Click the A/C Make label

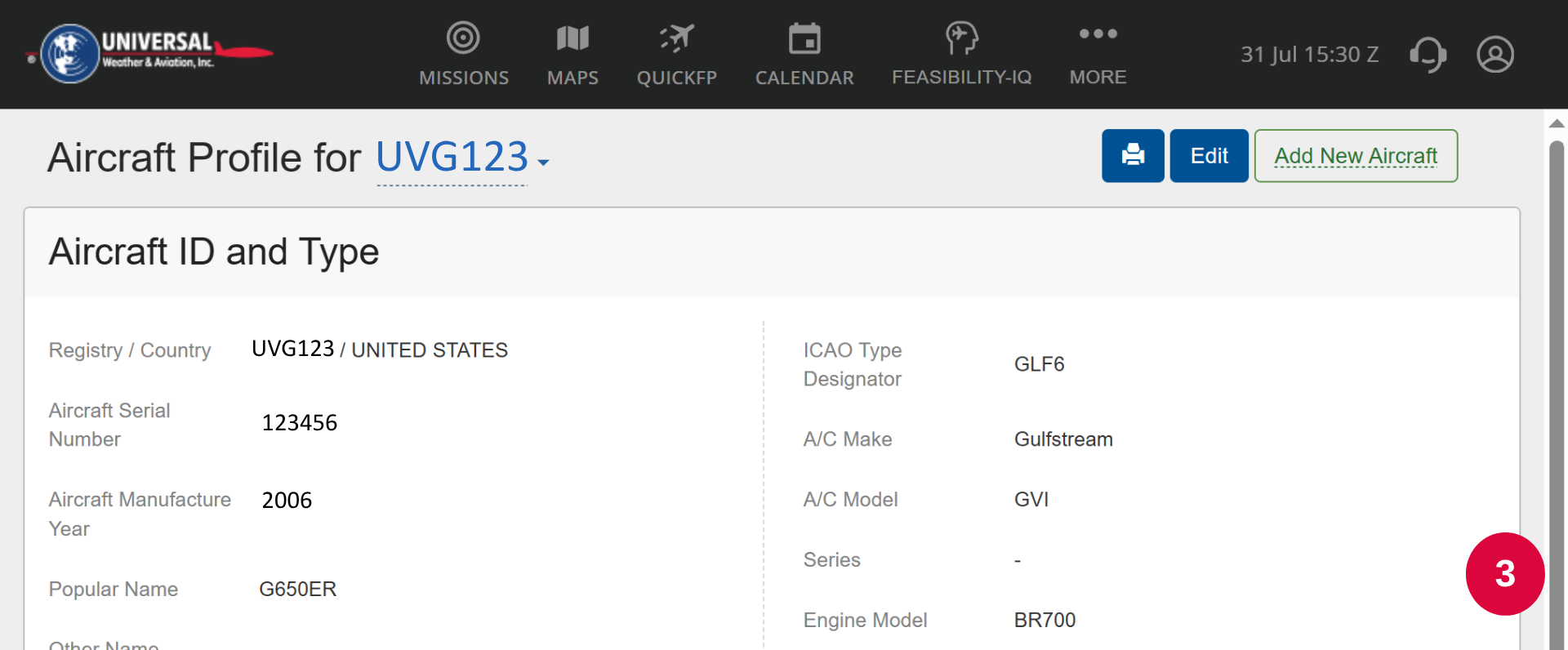pyautogui.click(x=848, y=439)
